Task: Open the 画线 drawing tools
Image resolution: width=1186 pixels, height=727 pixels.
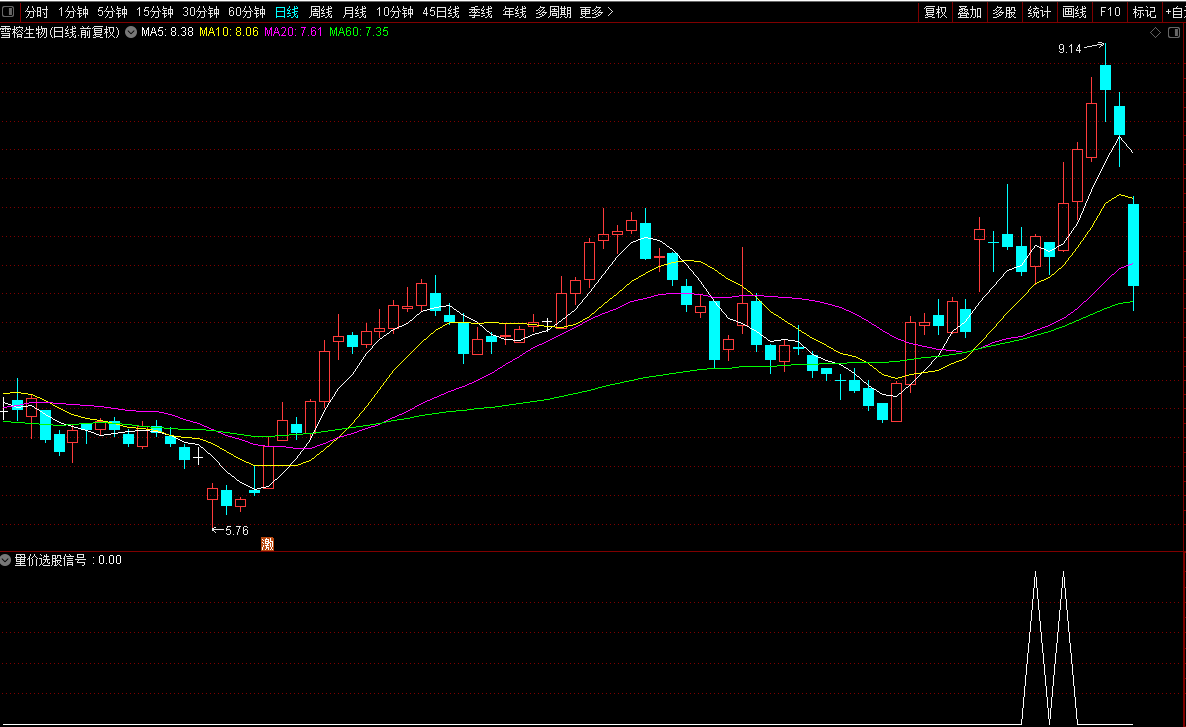Action: 1074,12
